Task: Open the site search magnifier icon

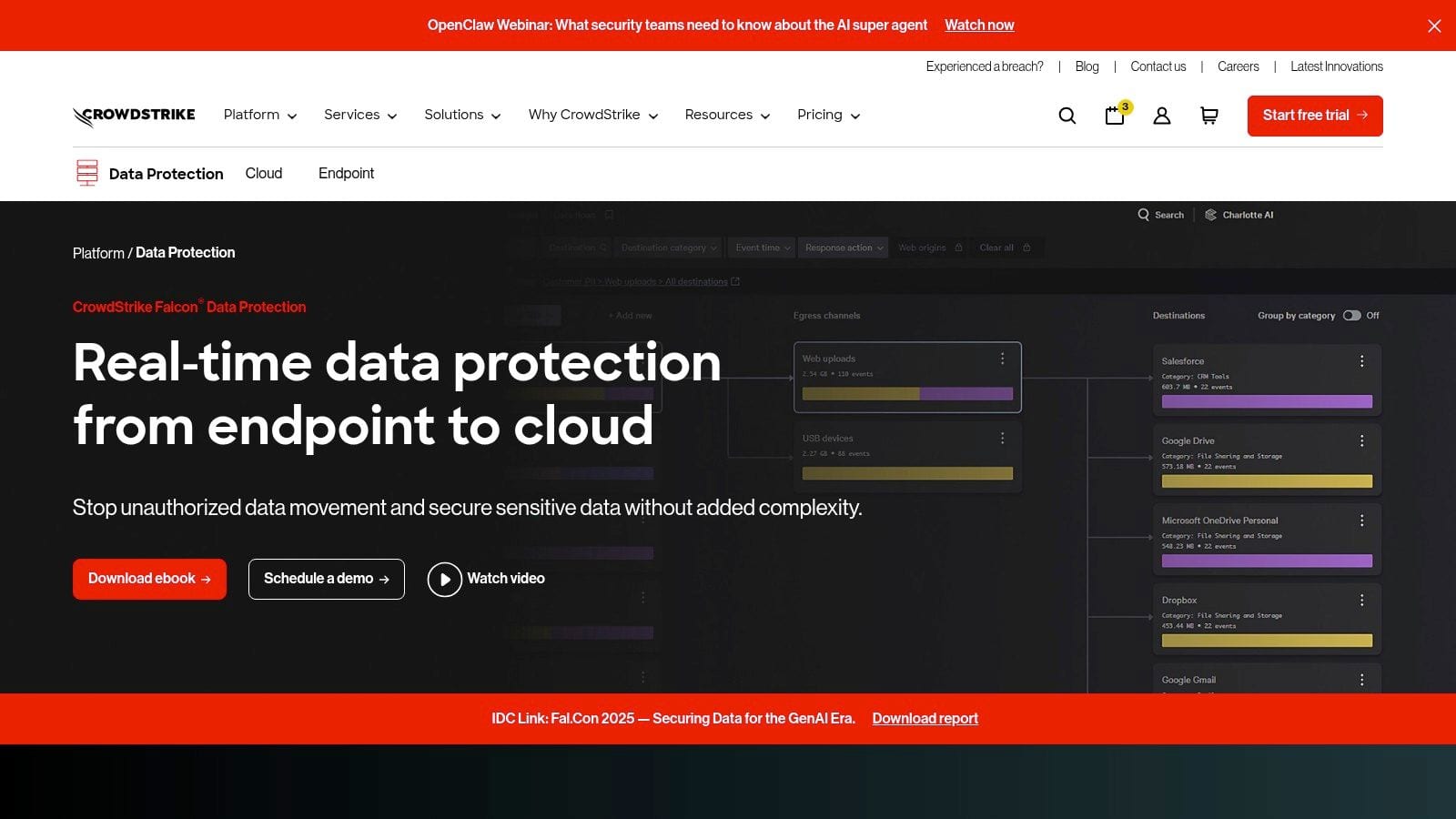Action: pyautogui.click(x=1067, y=116)
